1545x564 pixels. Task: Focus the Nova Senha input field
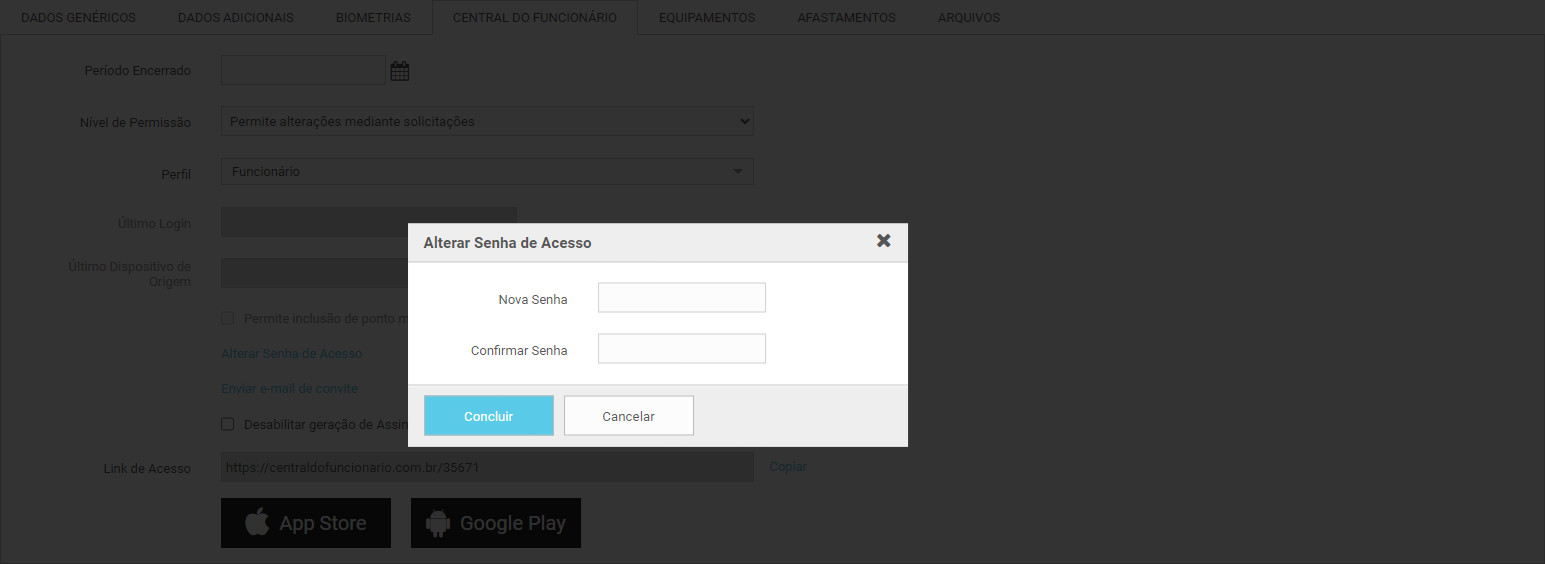(681, 298)
